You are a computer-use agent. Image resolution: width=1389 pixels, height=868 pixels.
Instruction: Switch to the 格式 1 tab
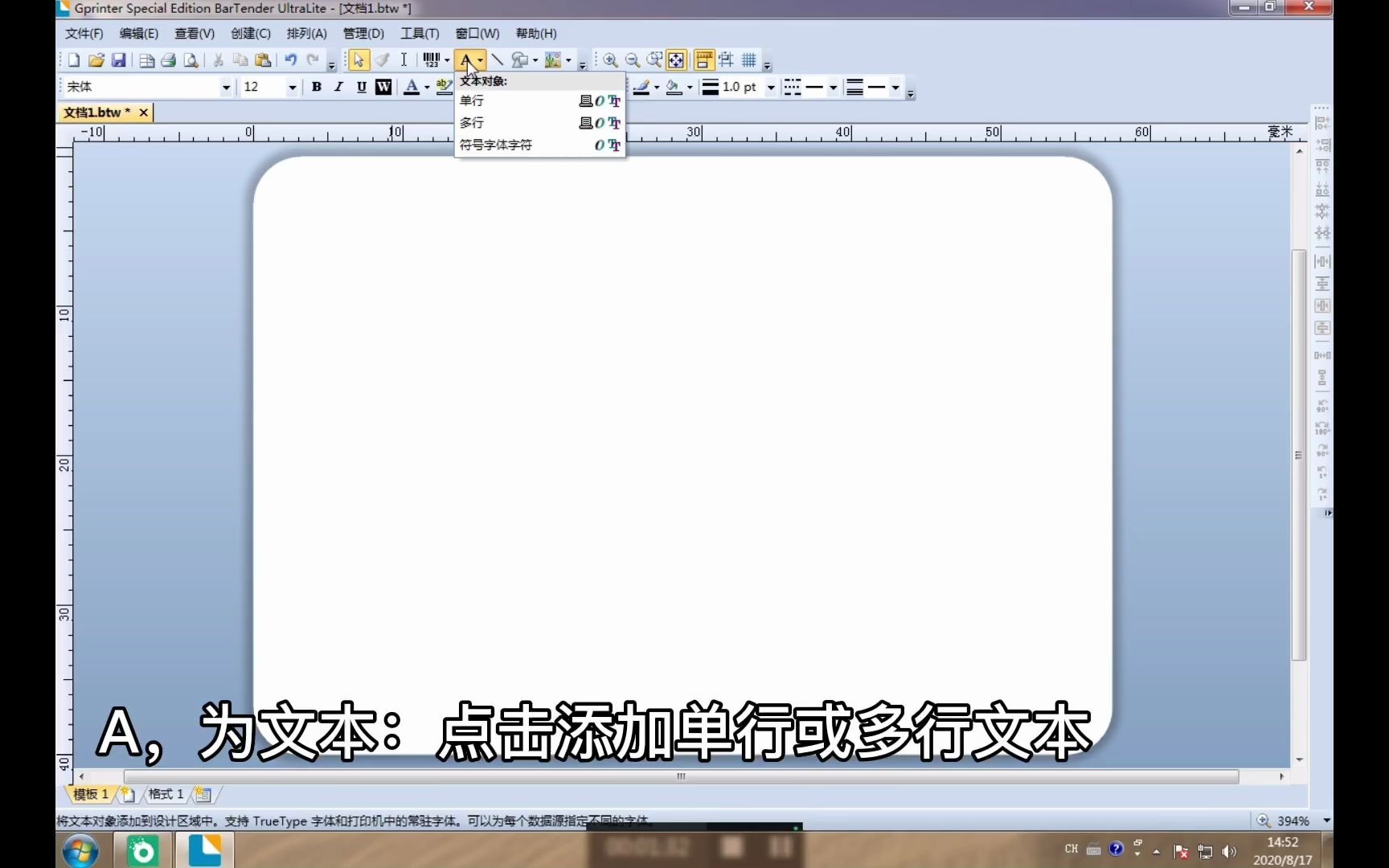pos(166,794)
